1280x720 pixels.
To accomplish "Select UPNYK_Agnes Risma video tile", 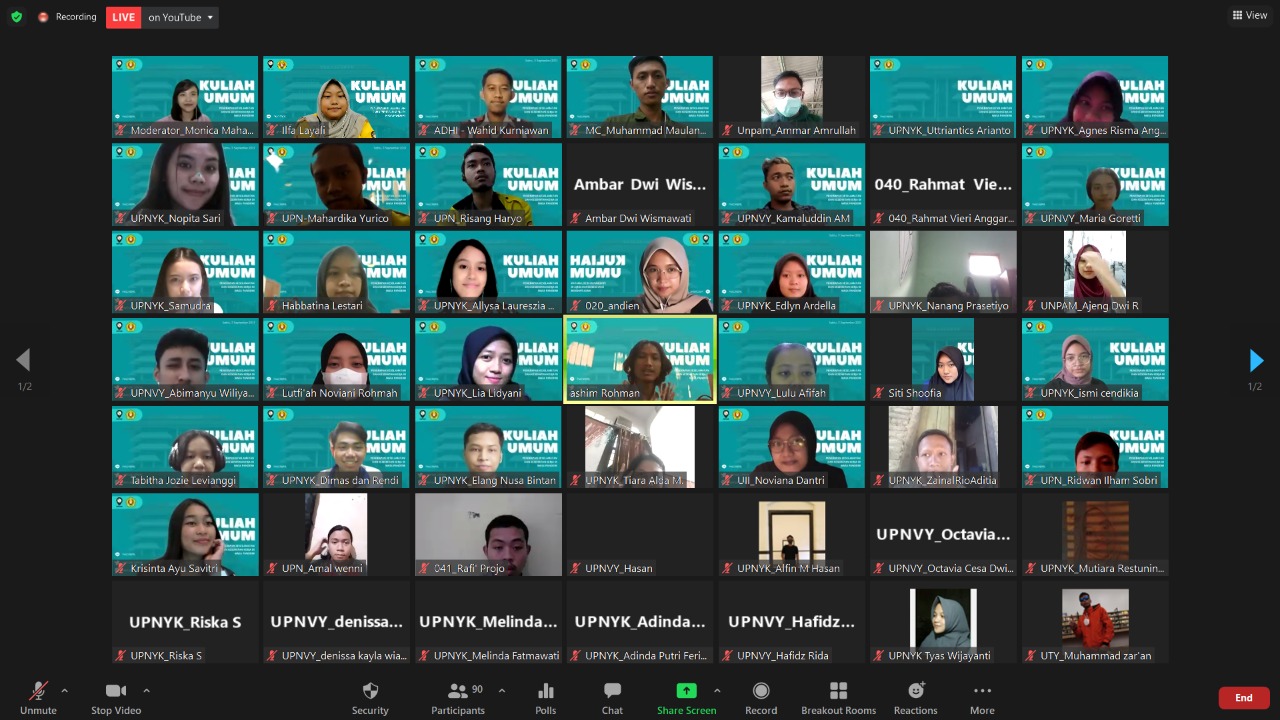I will click(1095, 97).
